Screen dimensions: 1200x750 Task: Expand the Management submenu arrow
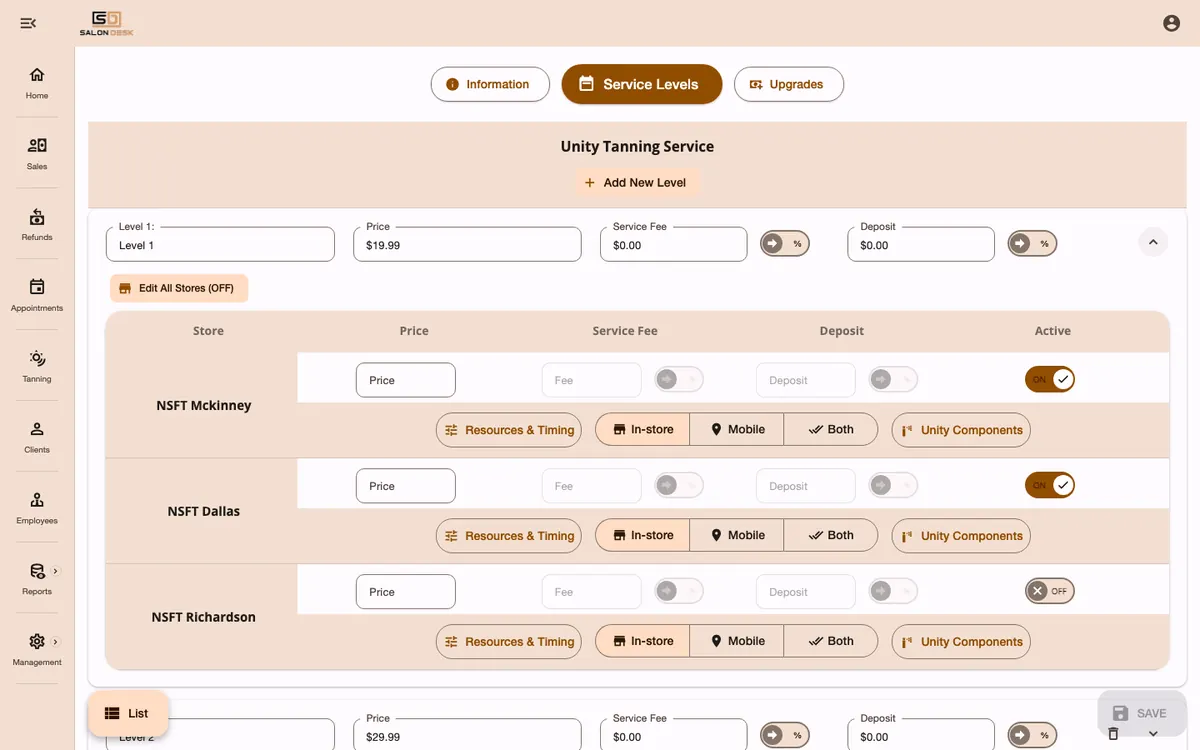pos(55,642)
